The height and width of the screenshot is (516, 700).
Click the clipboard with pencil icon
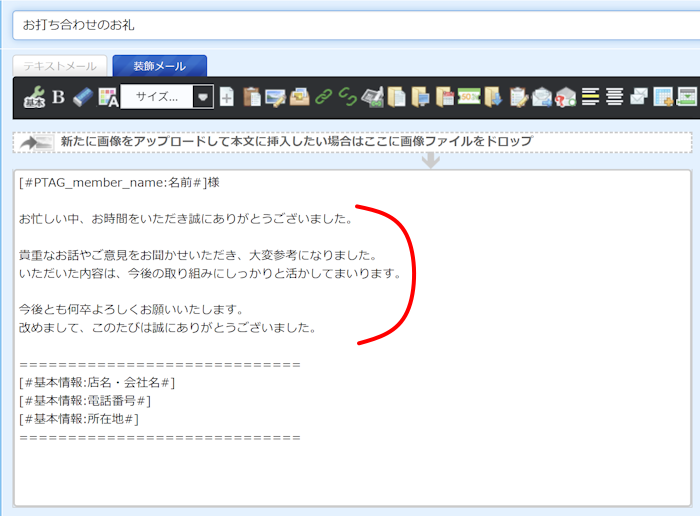tap(518, 97)
